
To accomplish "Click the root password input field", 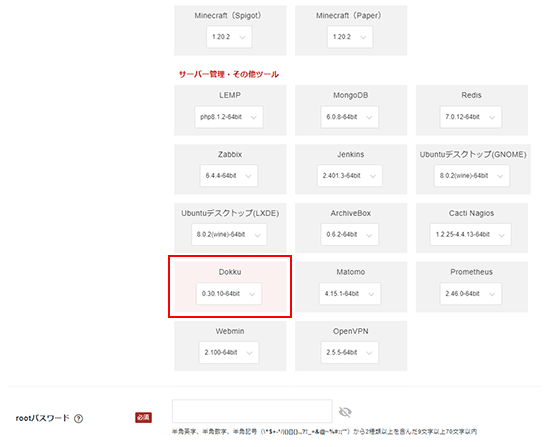I will click(x=252, y=411).
